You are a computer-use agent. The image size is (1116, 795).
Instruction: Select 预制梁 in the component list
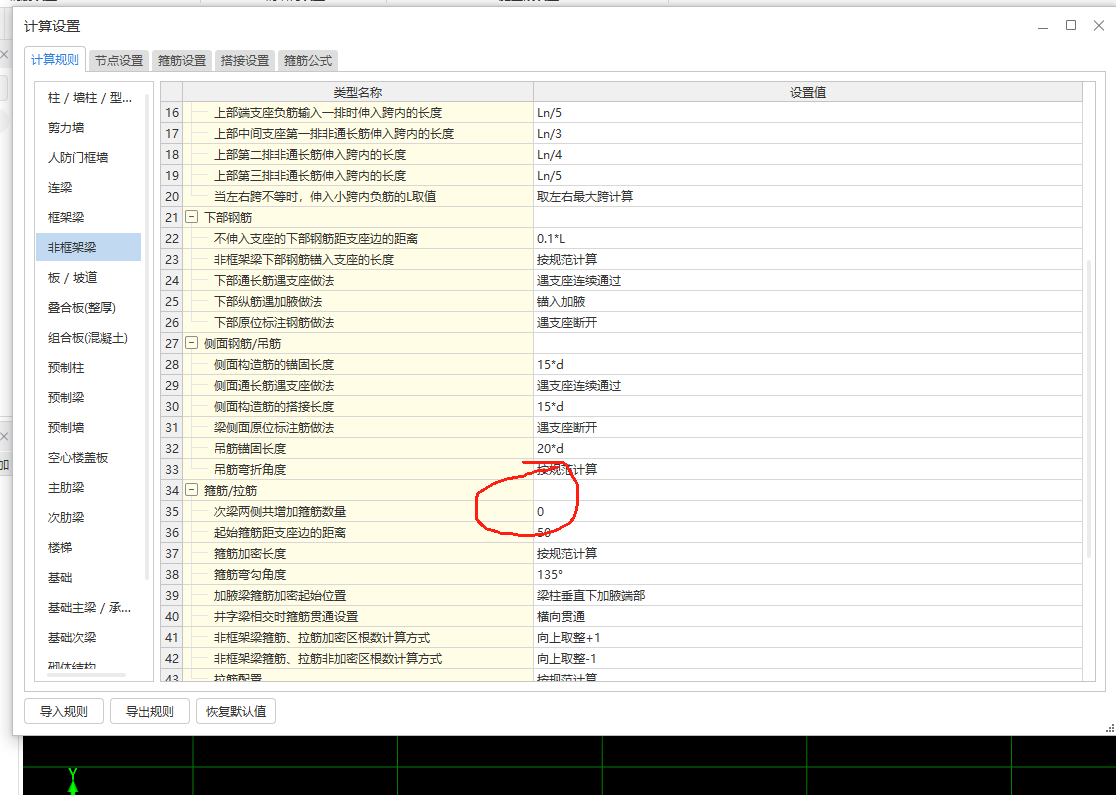[x=89, y=397]
